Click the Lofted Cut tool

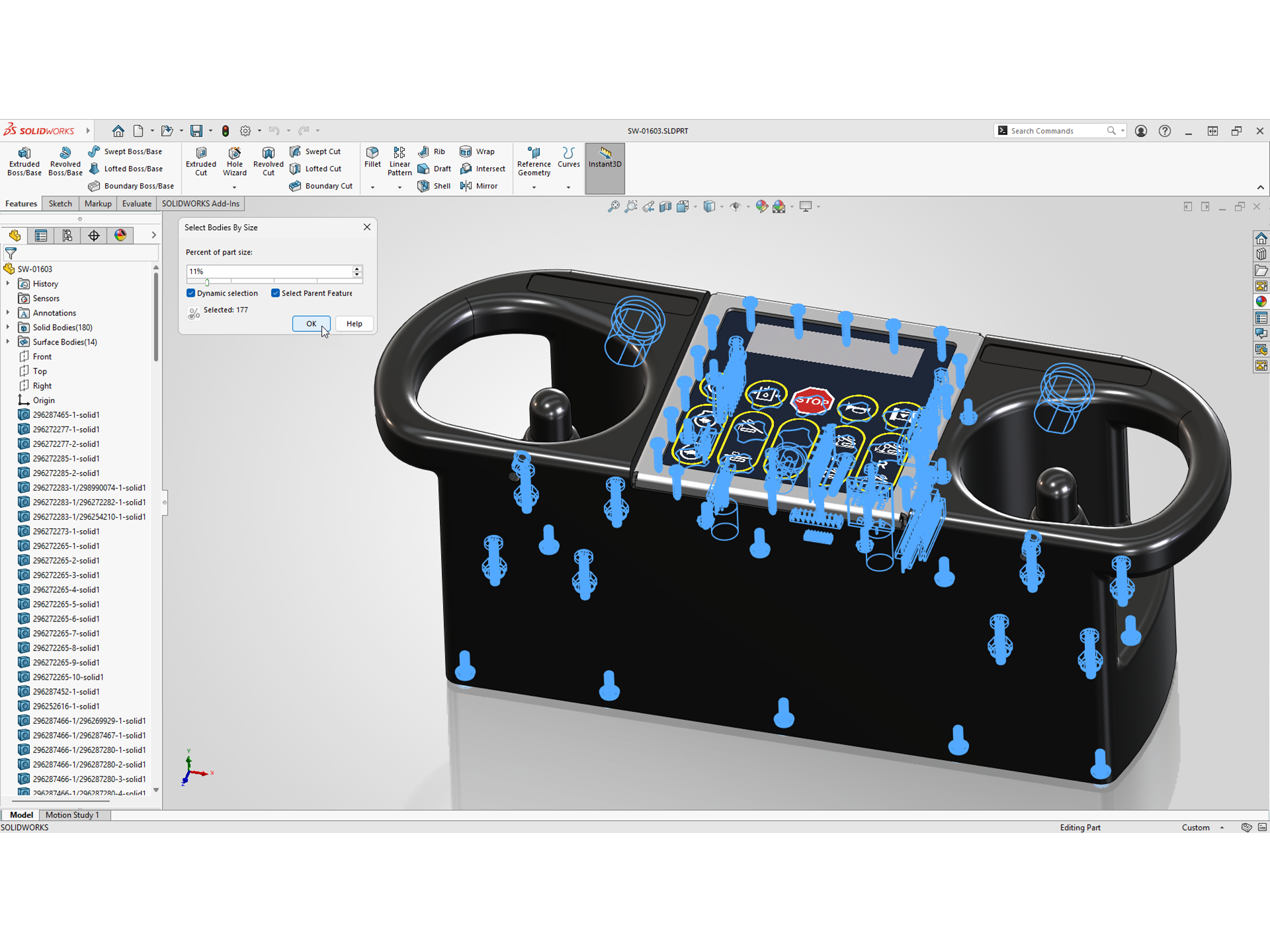[x=316, y=169]
